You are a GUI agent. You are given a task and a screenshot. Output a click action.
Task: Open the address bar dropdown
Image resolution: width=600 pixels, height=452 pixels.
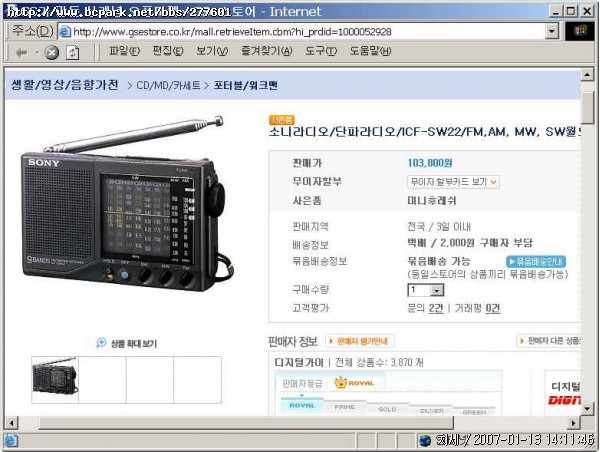pos(551,31)
